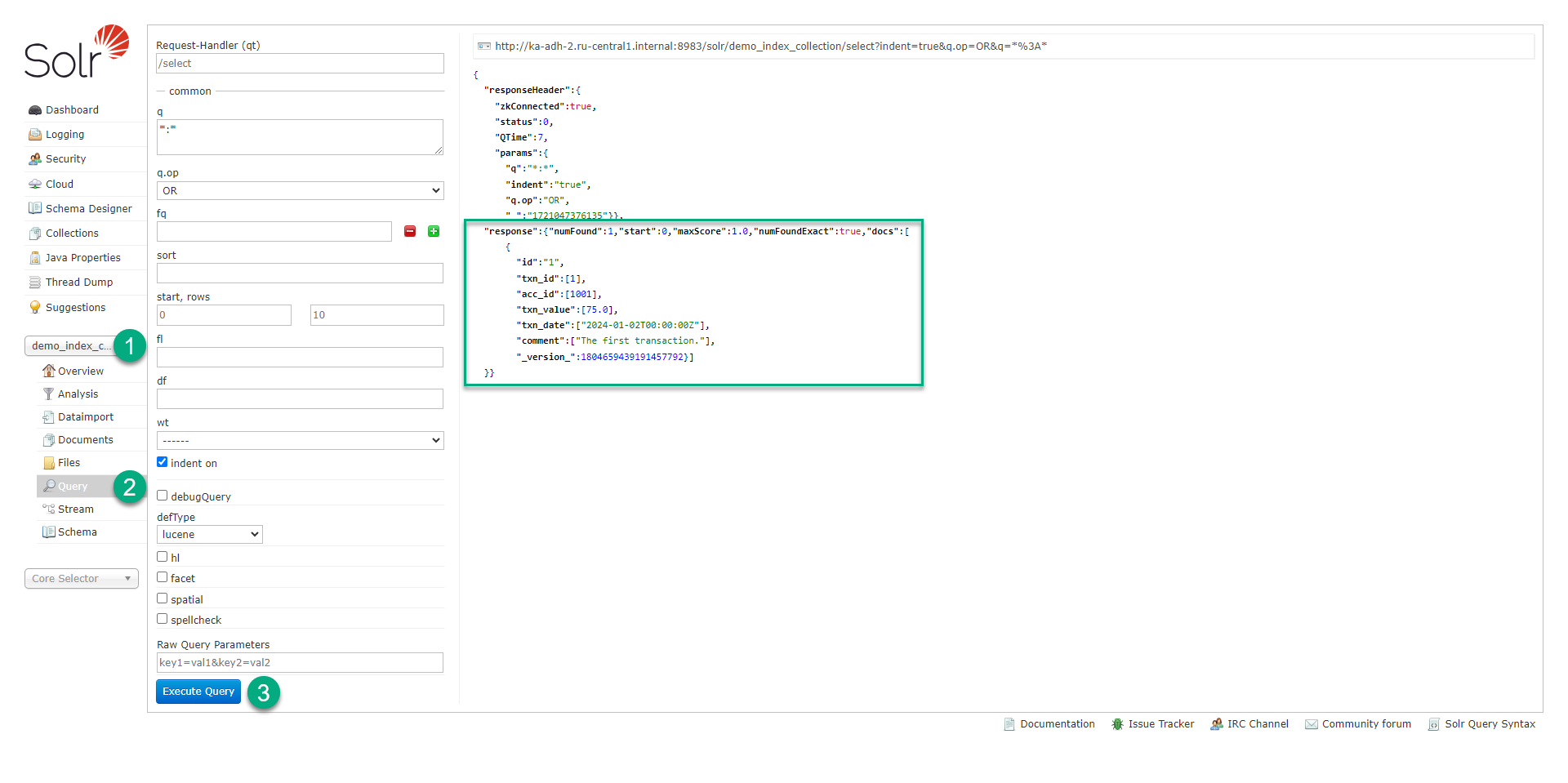Add filter query with green plus icon
Screen dimensions: 1568x783
click(434, 232)
